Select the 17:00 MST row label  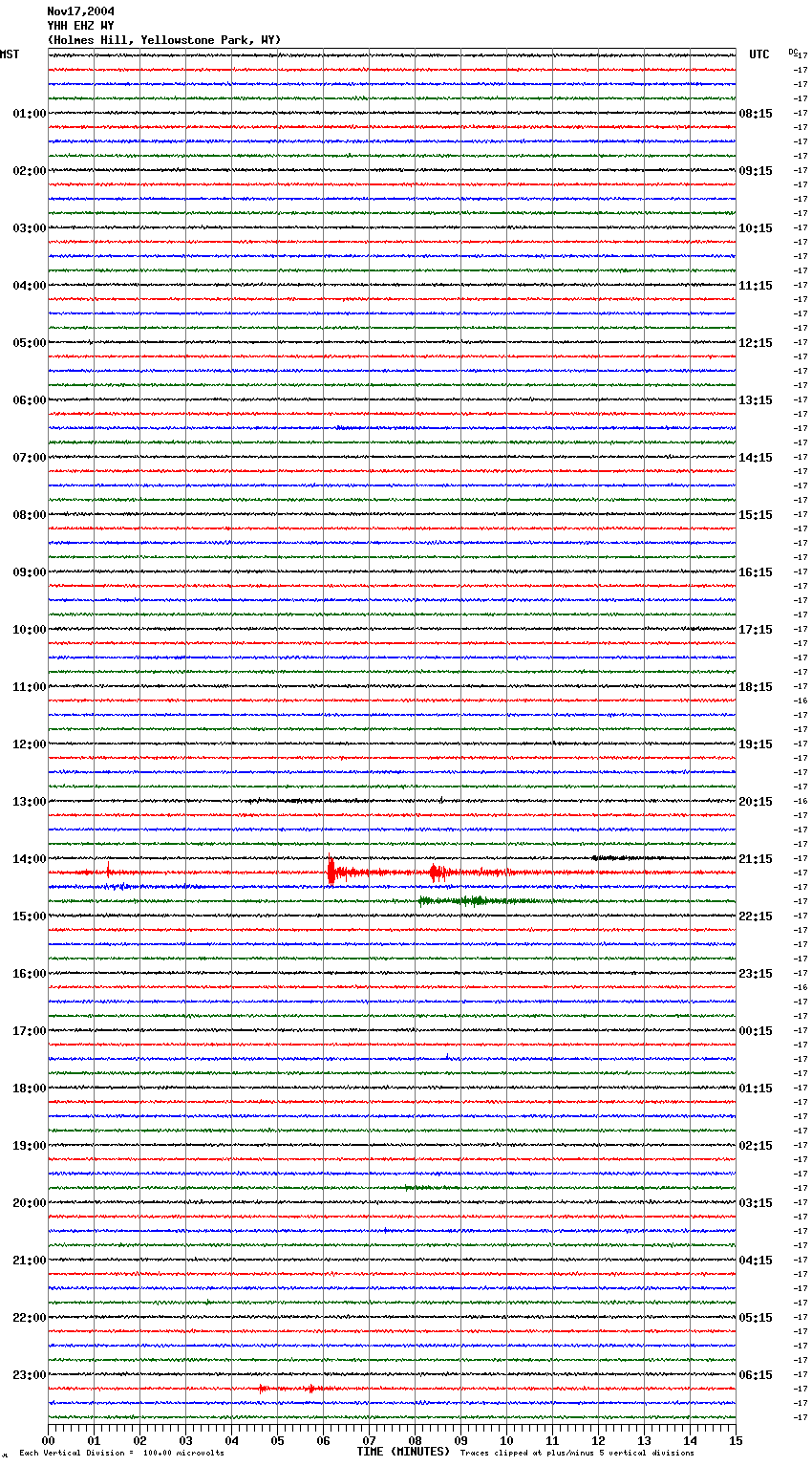[x=29, y=1031]
